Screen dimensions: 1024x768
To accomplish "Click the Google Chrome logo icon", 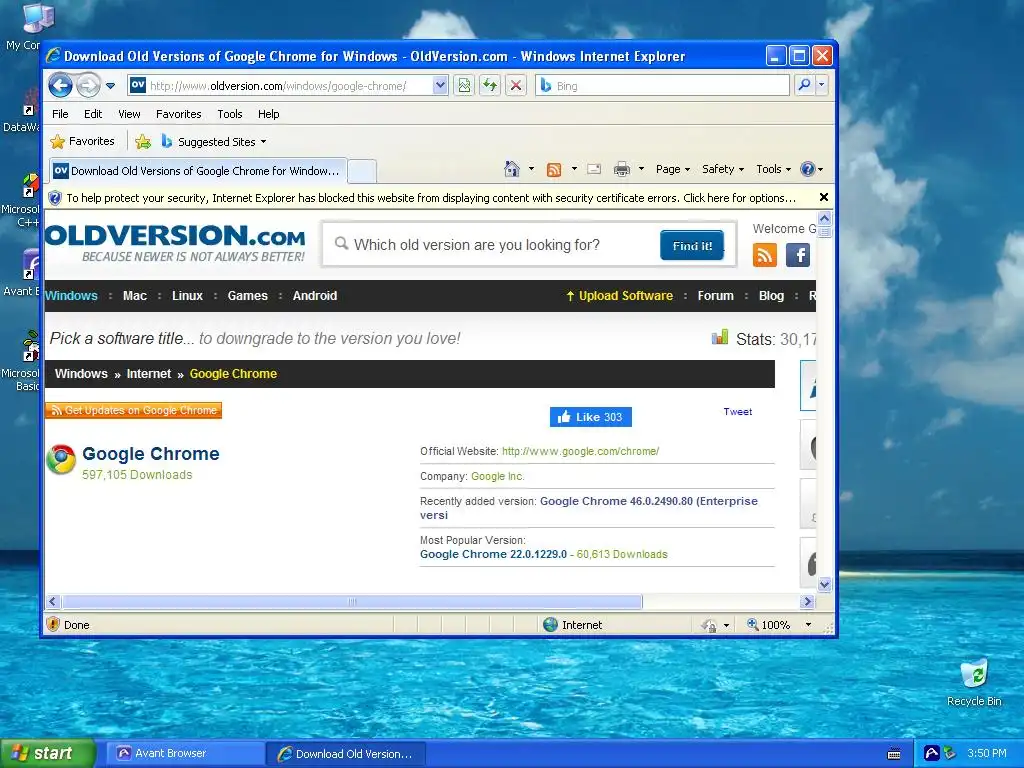I will point(61,460).
